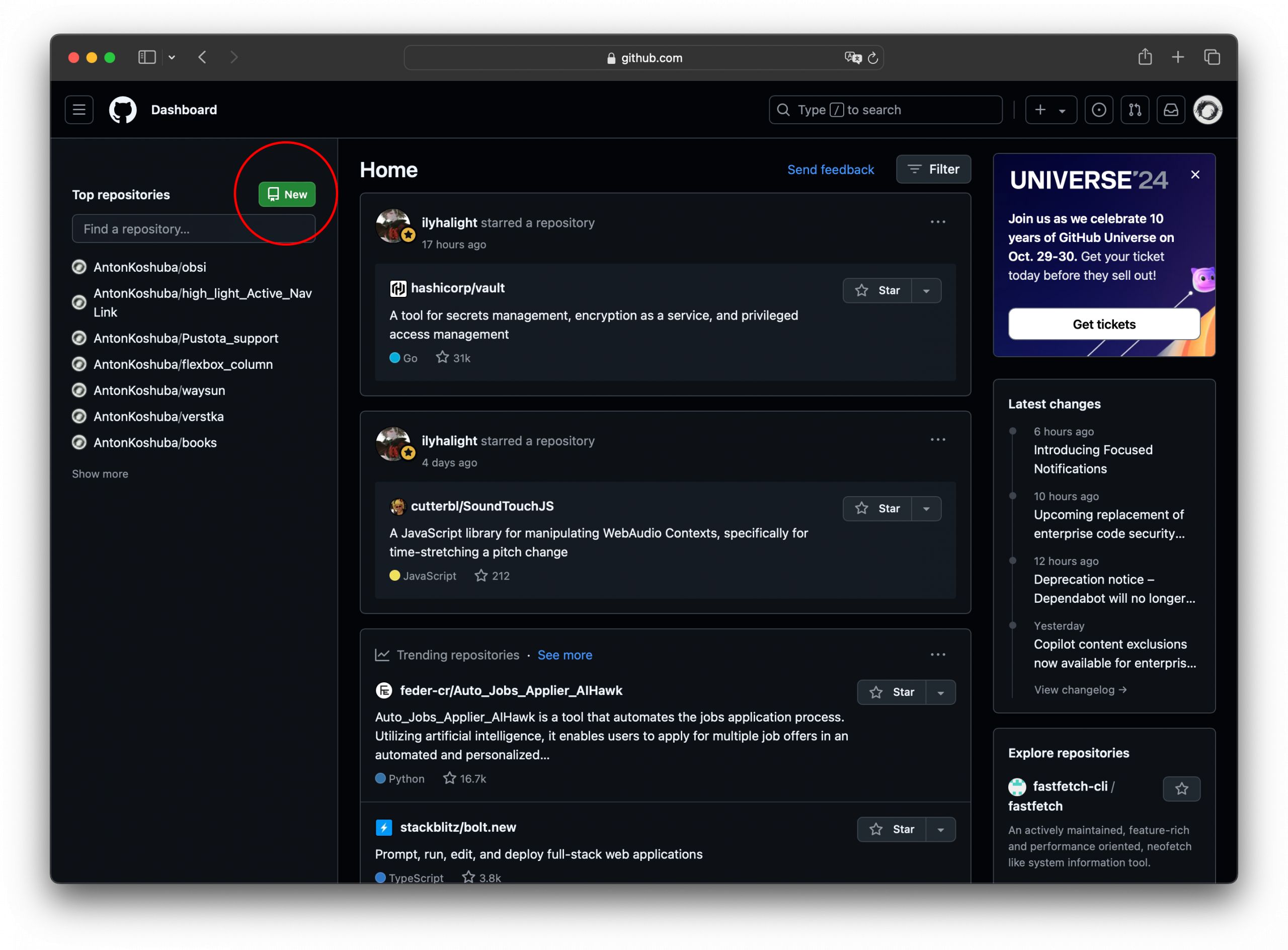Open the GitHub hamburger navigation menu
Screen dimensions: 1288x950
79,110
